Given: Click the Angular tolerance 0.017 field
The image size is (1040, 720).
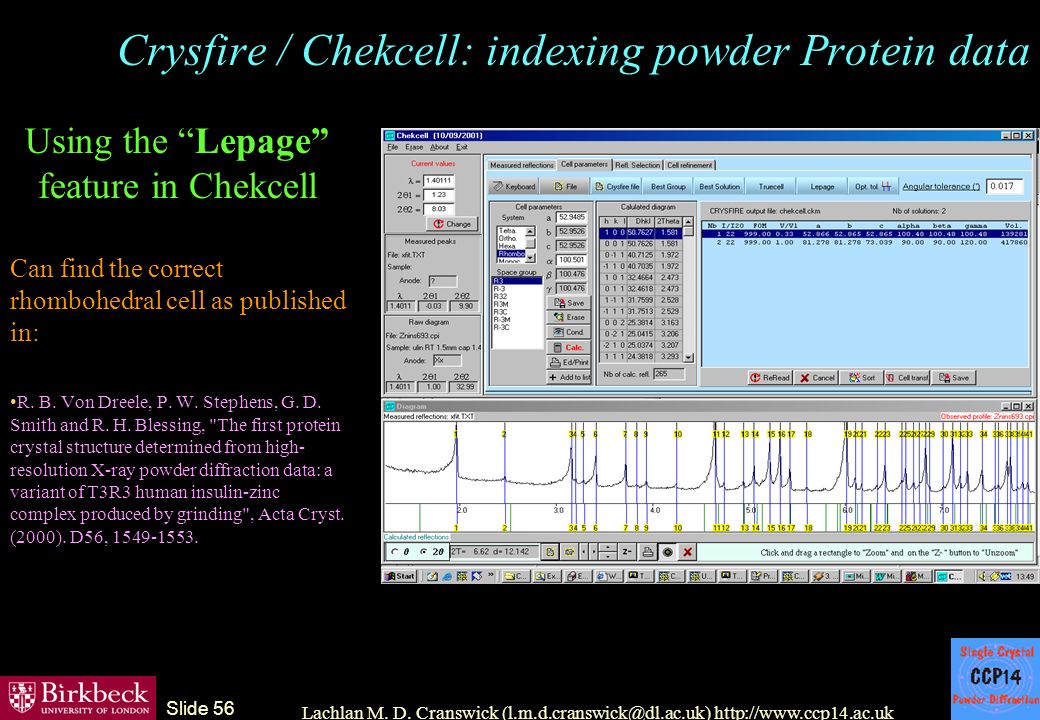Looking at the screenshot, I should pos(1004,186).
